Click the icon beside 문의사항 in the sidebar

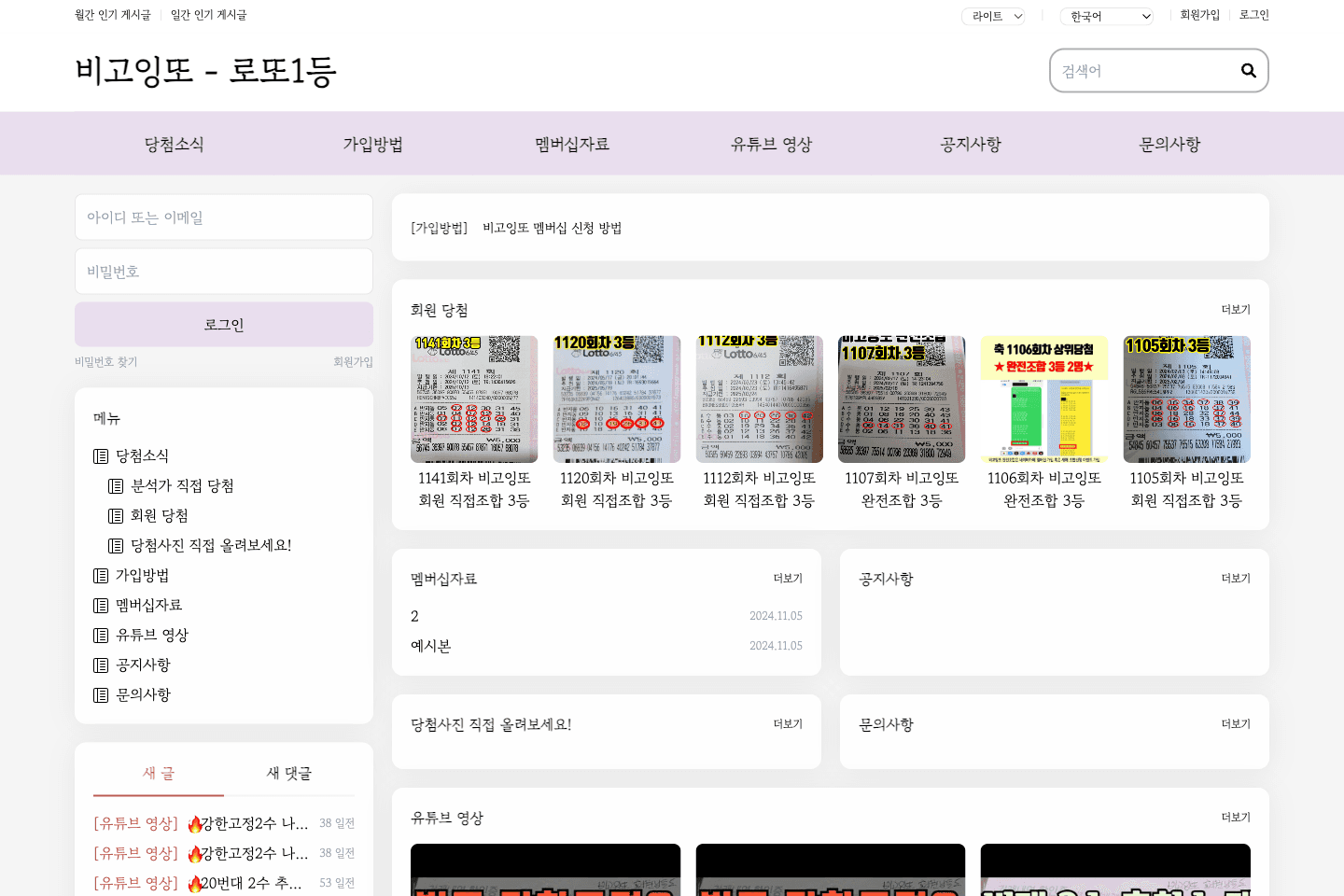101,694
